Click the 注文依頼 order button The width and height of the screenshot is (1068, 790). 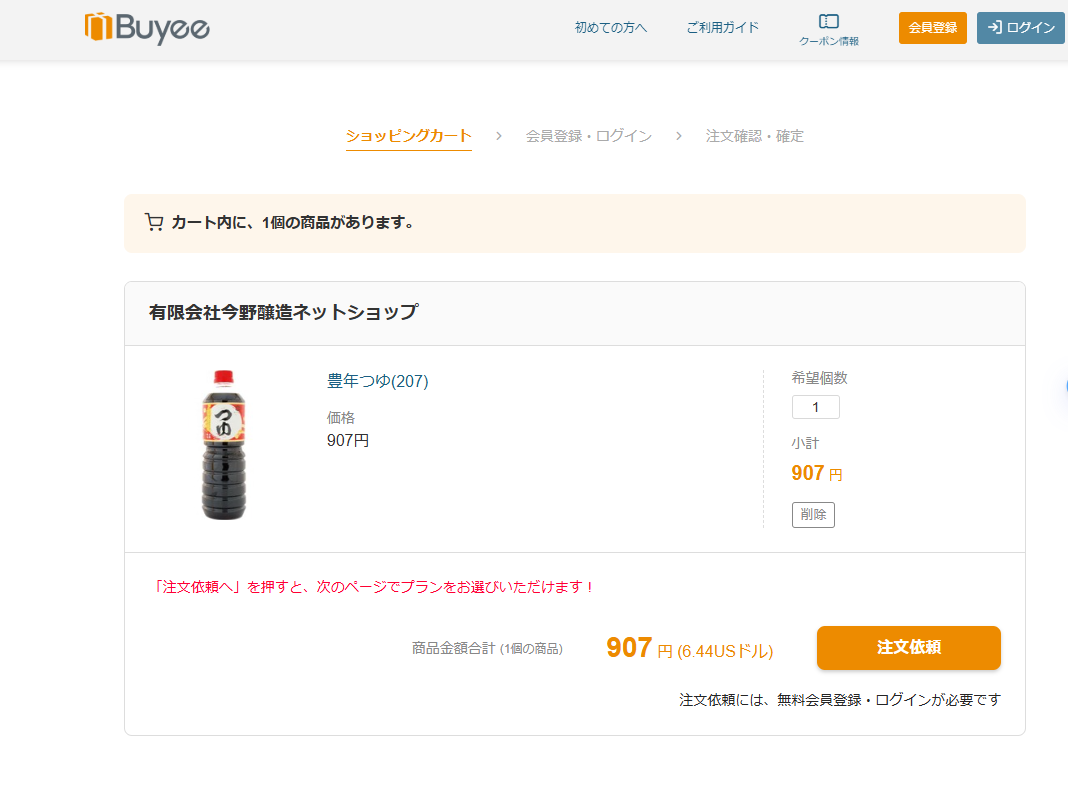click(x=909, y=648)
